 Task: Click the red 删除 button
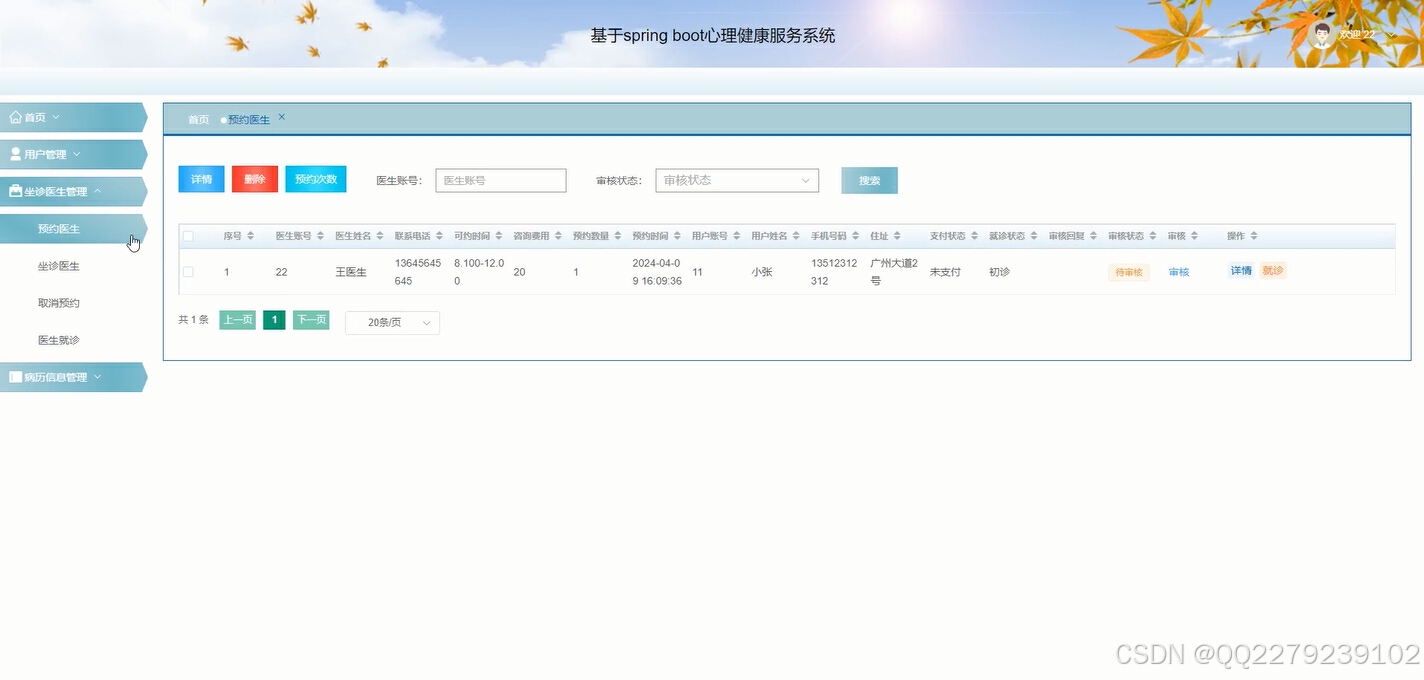[254, 179]
